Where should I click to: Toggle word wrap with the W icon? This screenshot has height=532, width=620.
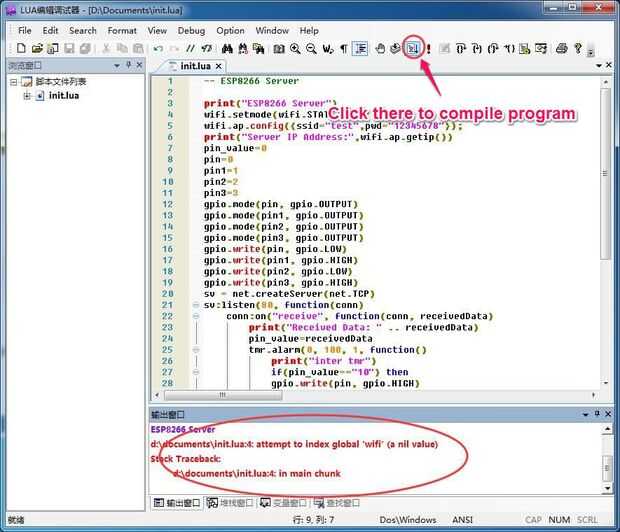(328, 49)
